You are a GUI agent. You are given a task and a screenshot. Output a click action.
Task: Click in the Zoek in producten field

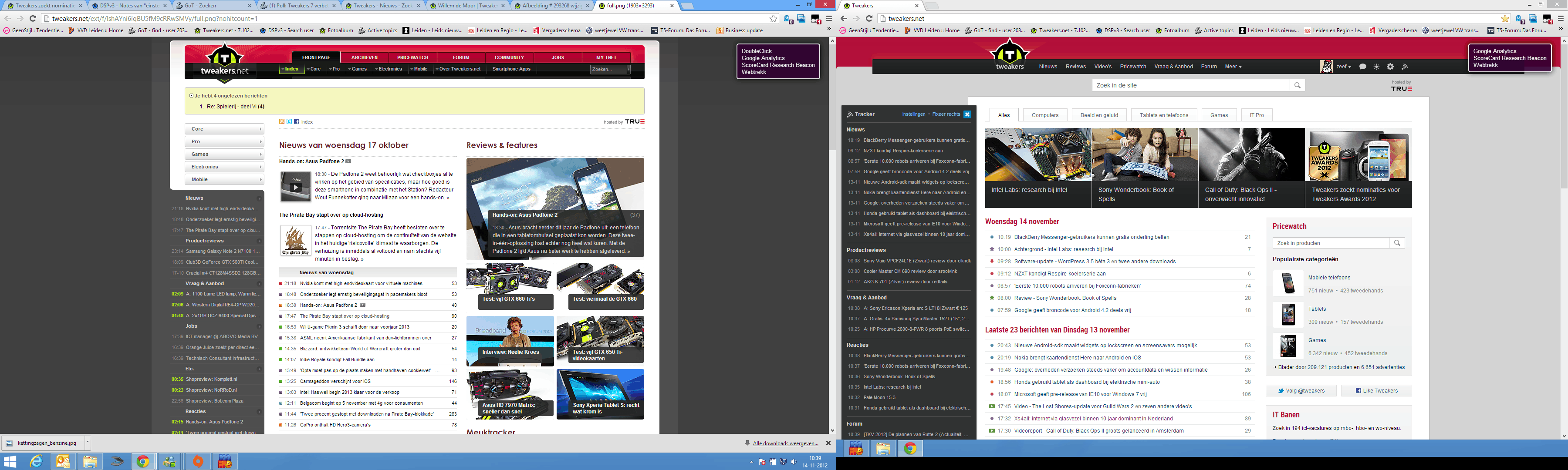point(1331,243)
